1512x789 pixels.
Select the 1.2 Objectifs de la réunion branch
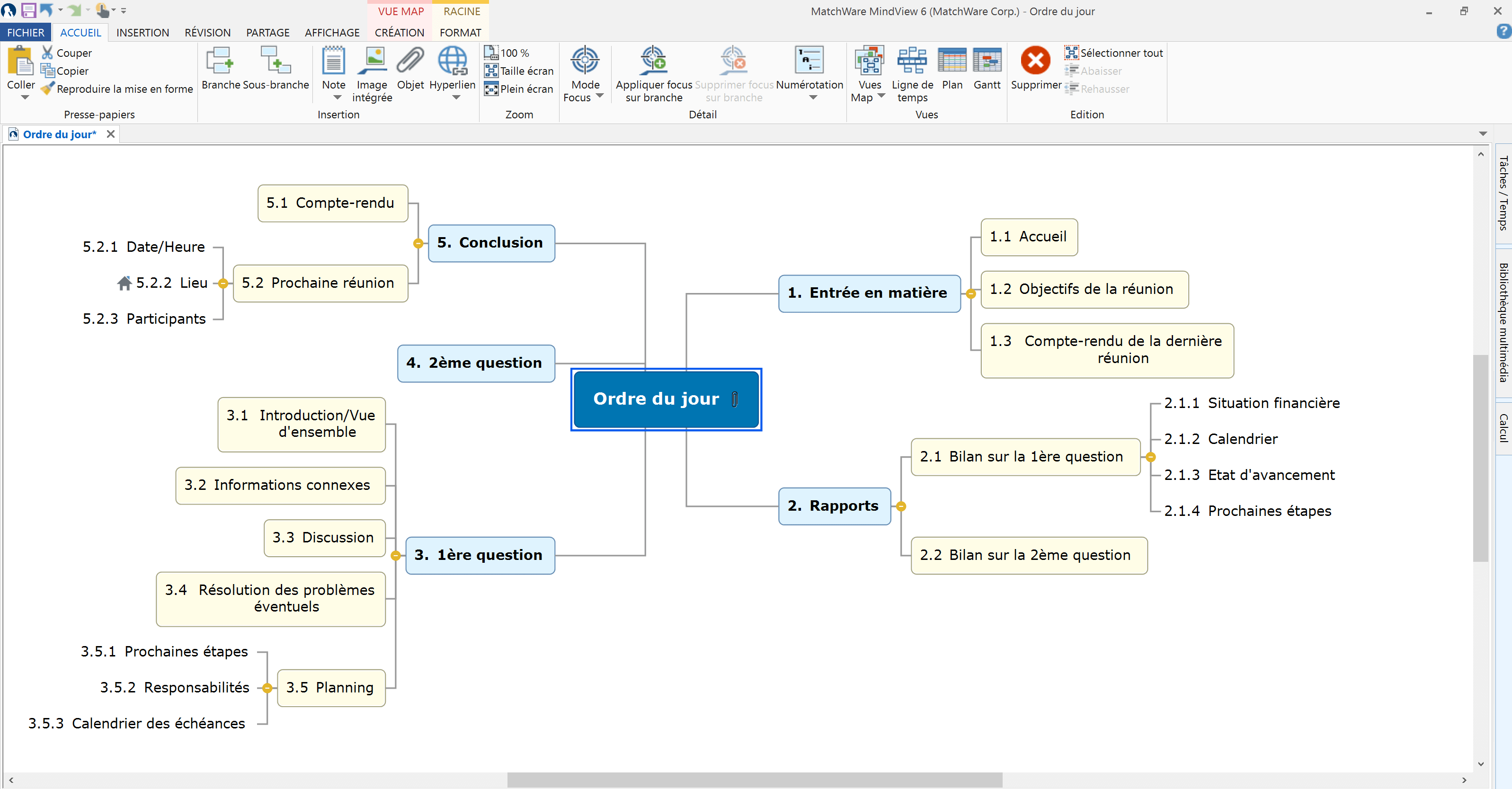click(x=1085, y=289)
